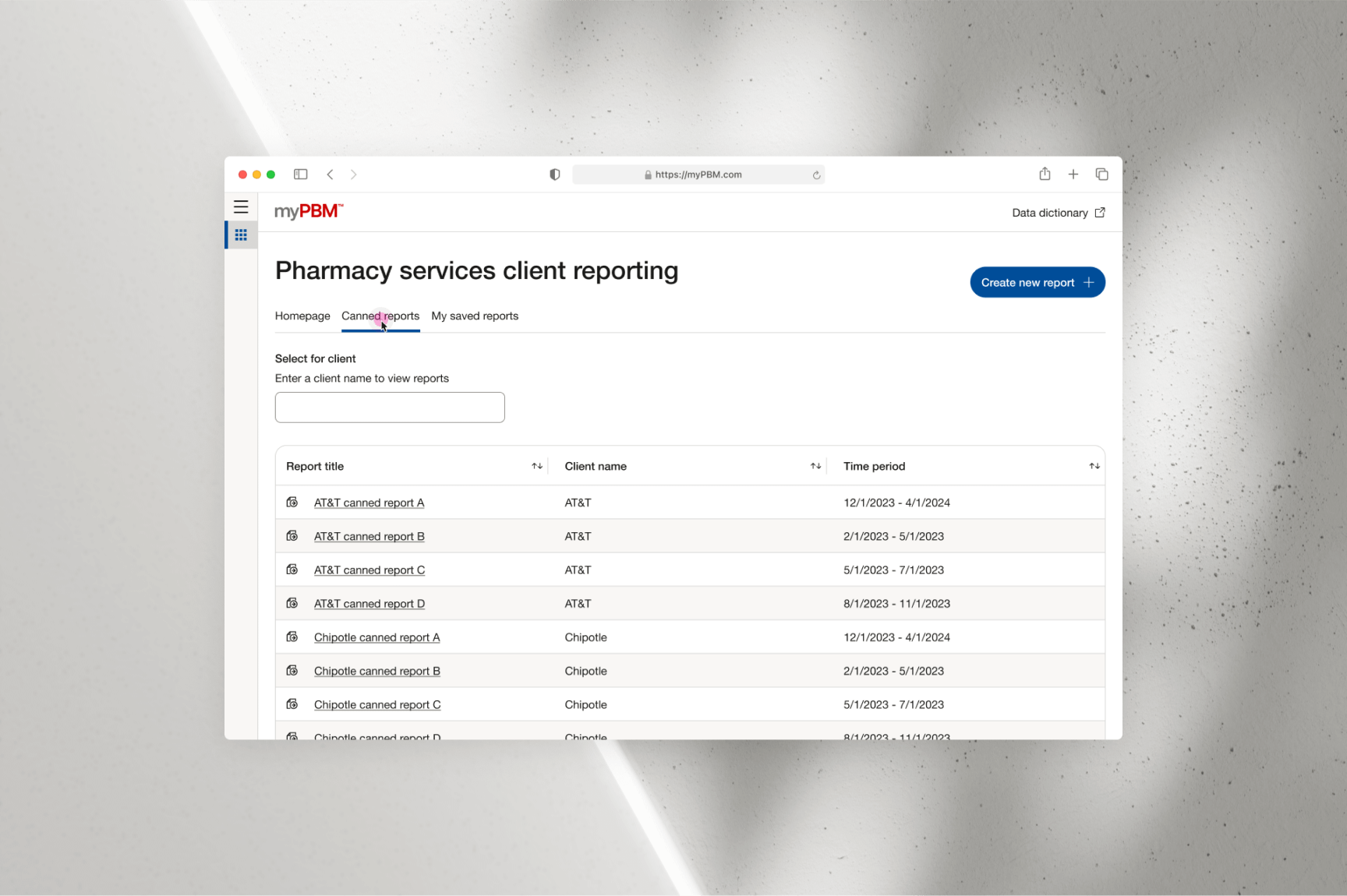Reload the page using refresh icon

(816, 175)
